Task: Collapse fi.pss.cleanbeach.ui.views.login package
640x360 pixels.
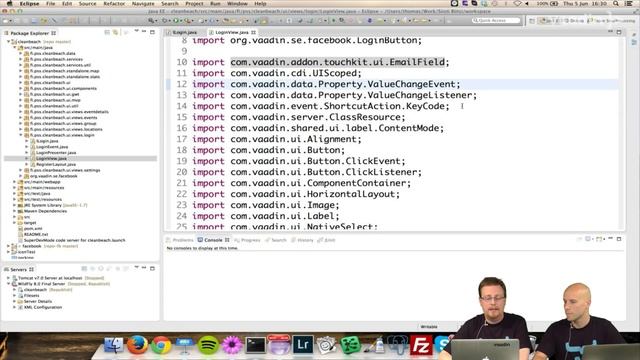Action: 20,135
